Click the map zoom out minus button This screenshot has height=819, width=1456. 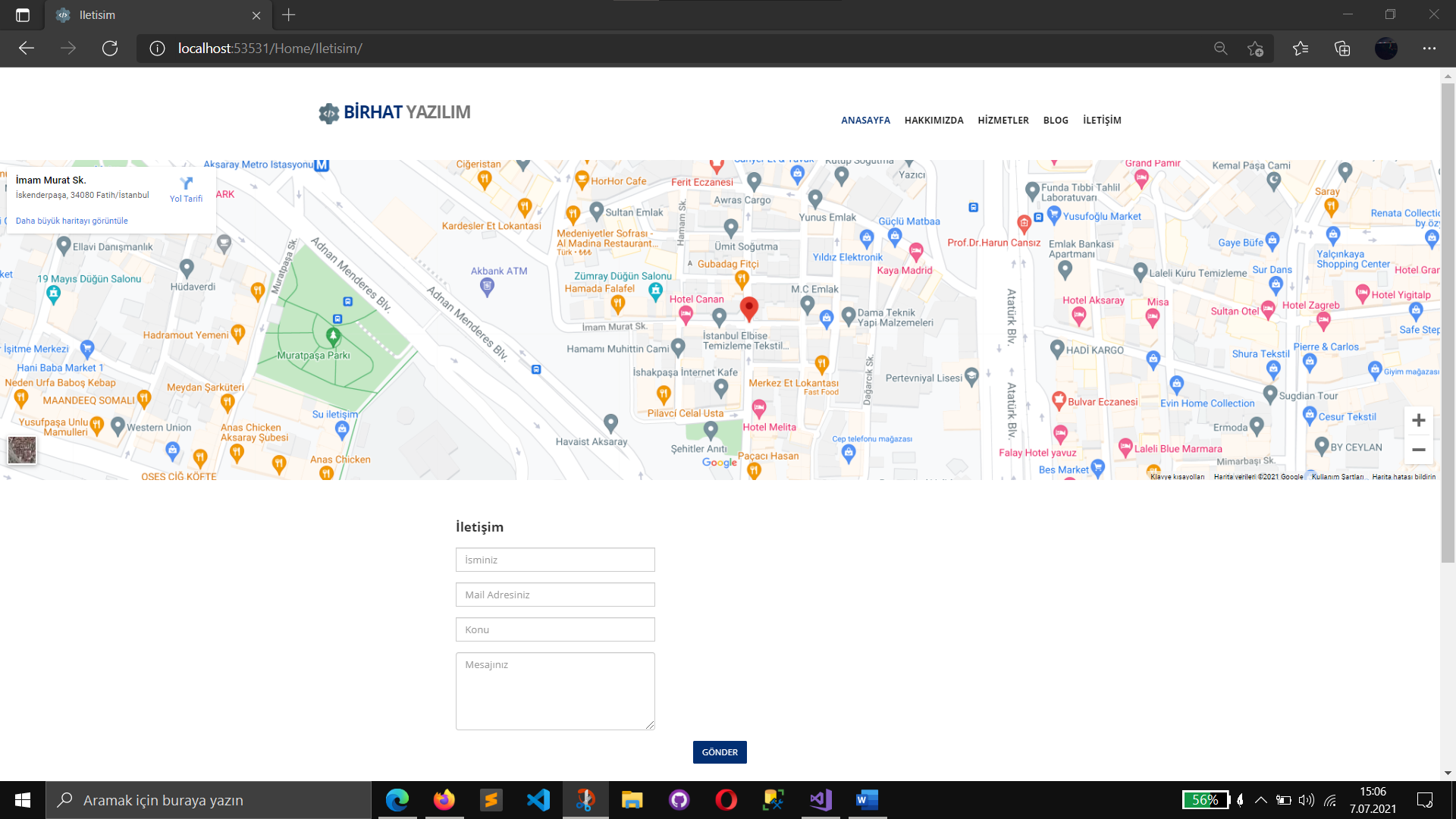[x=1418, y=450]
